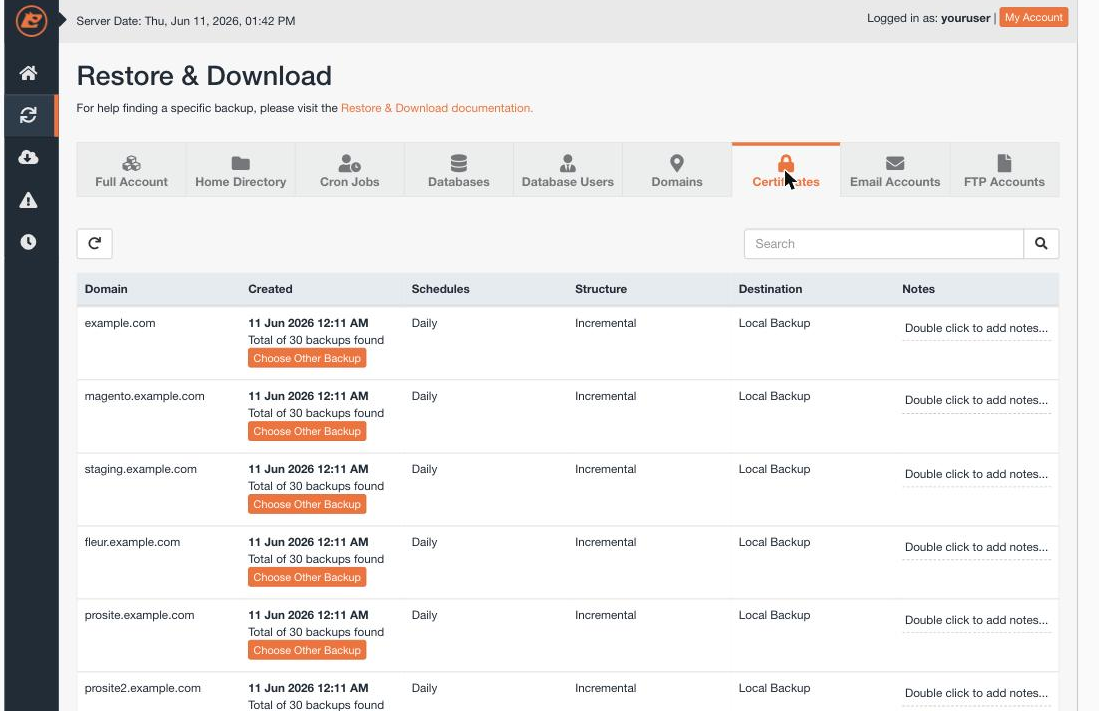Click the My Account button
Screen dimensions: 1099x711
point(1033,18)
